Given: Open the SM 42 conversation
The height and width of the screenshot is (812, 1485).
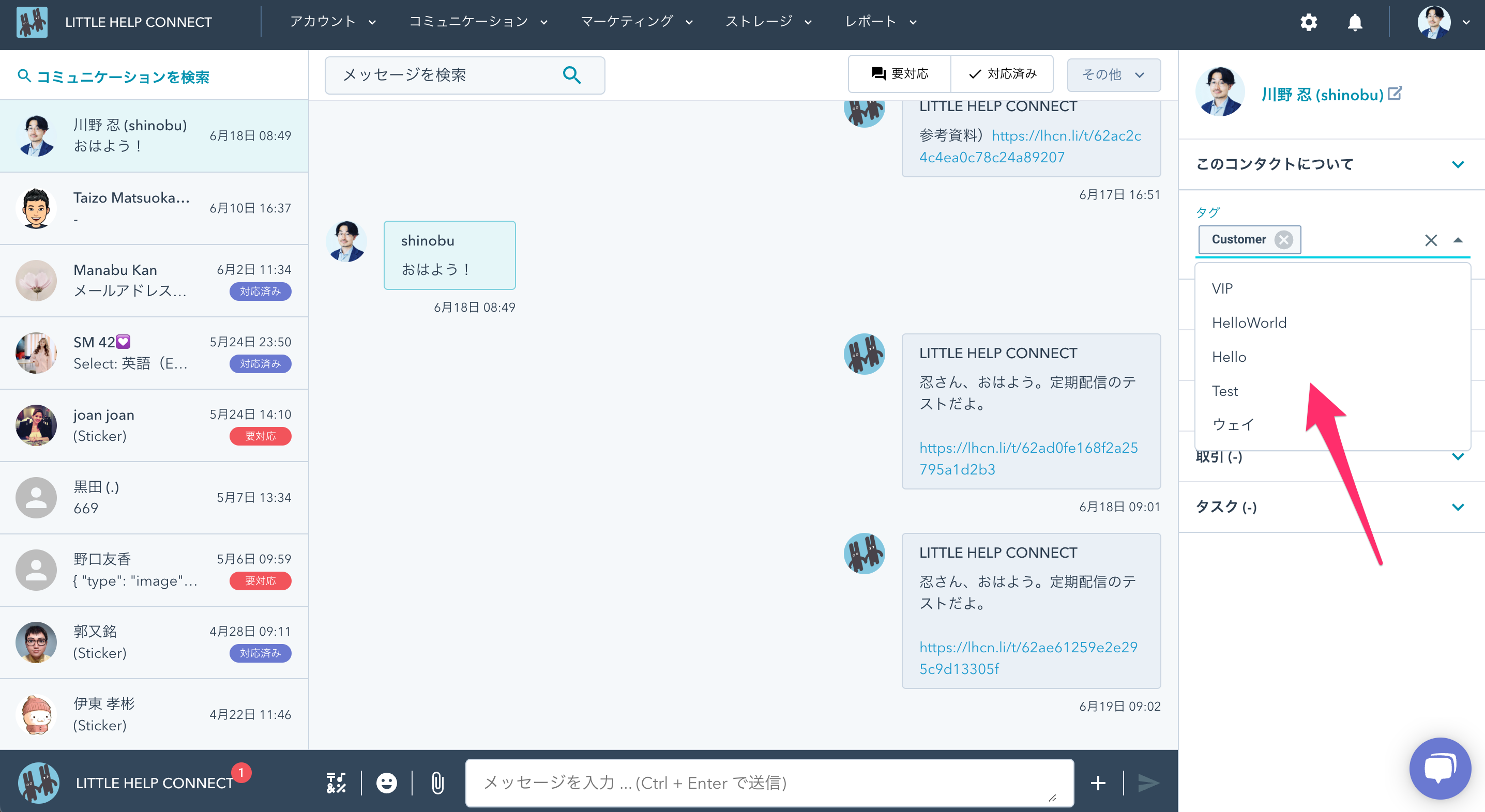Looking at the screenshot, I should click(x=154, y=353).
